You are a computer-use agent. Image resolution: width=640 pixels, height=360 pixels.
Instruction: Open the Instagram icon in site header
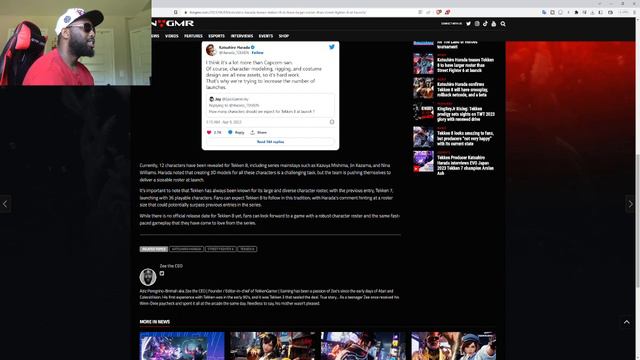pyautogui.click(x=477, y=24)
